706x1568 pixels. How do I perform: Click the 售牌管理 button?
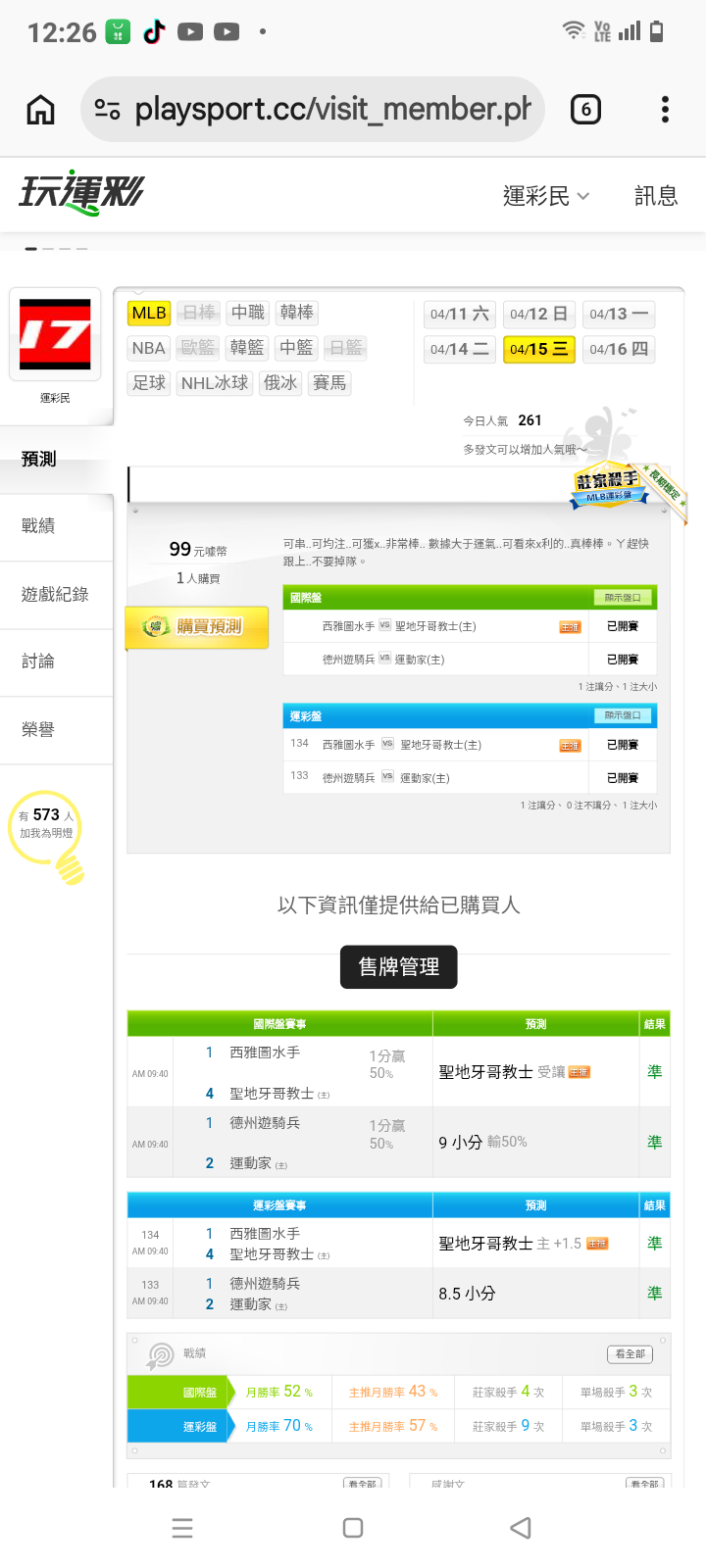point(398,967)
